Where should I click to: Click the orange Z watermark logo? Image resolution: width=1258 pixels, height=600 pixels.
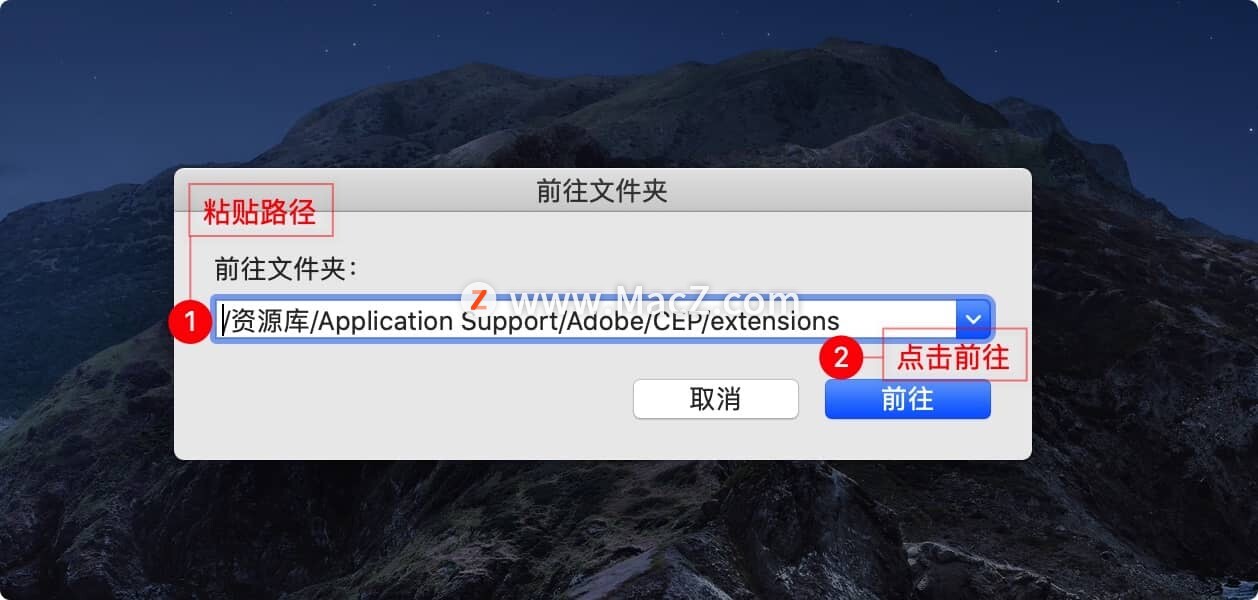pos(479,298)
